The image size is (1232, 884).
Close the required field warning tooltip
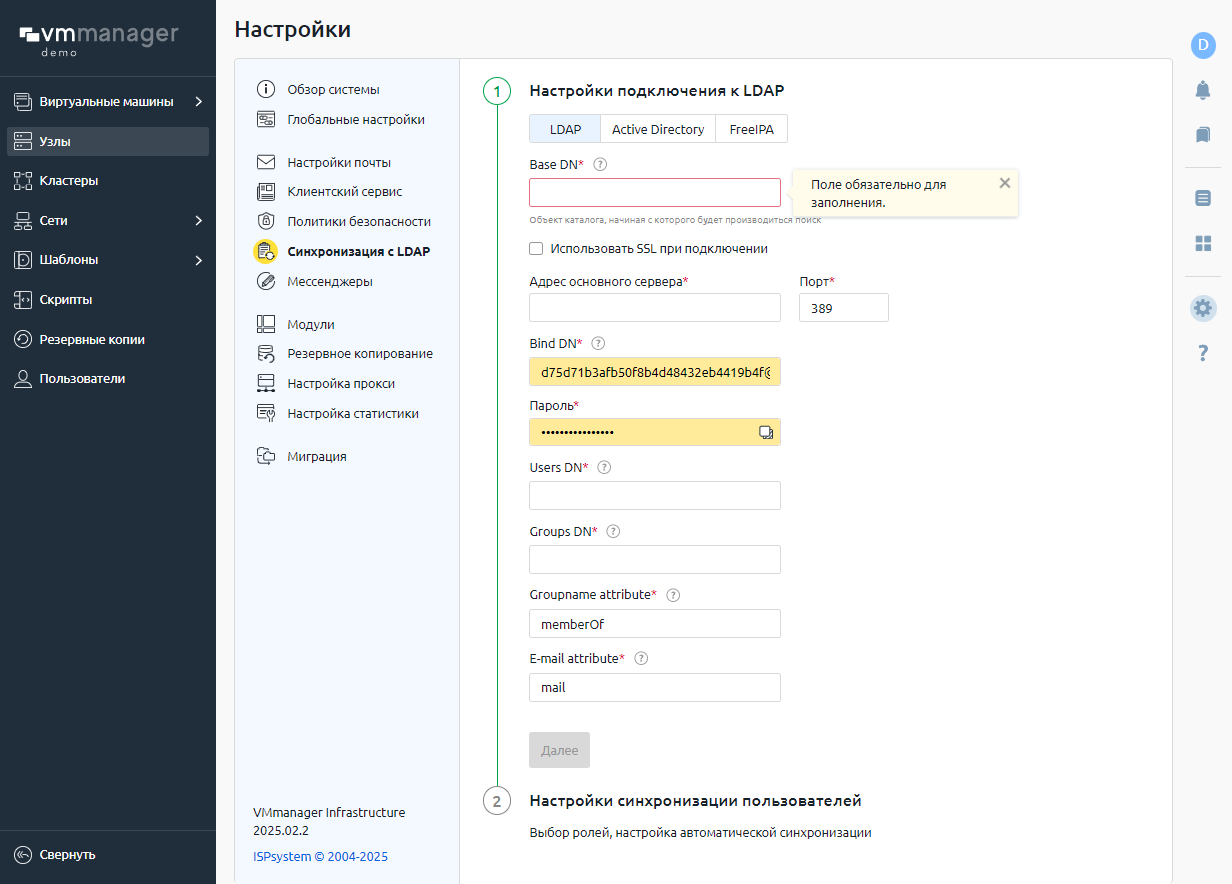(1005, 183)
